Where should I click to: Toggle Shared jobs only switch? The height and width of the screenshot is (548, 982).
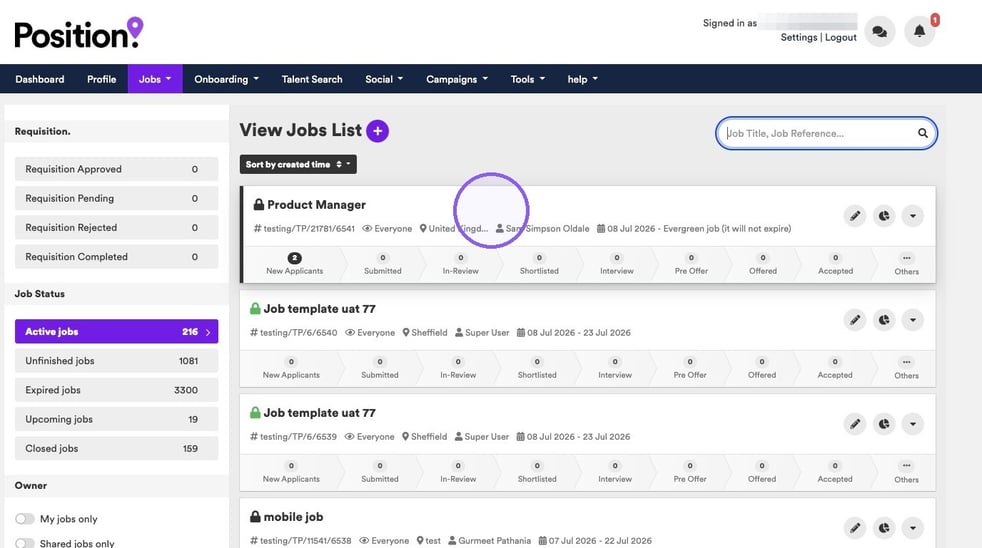click(25, 543)
